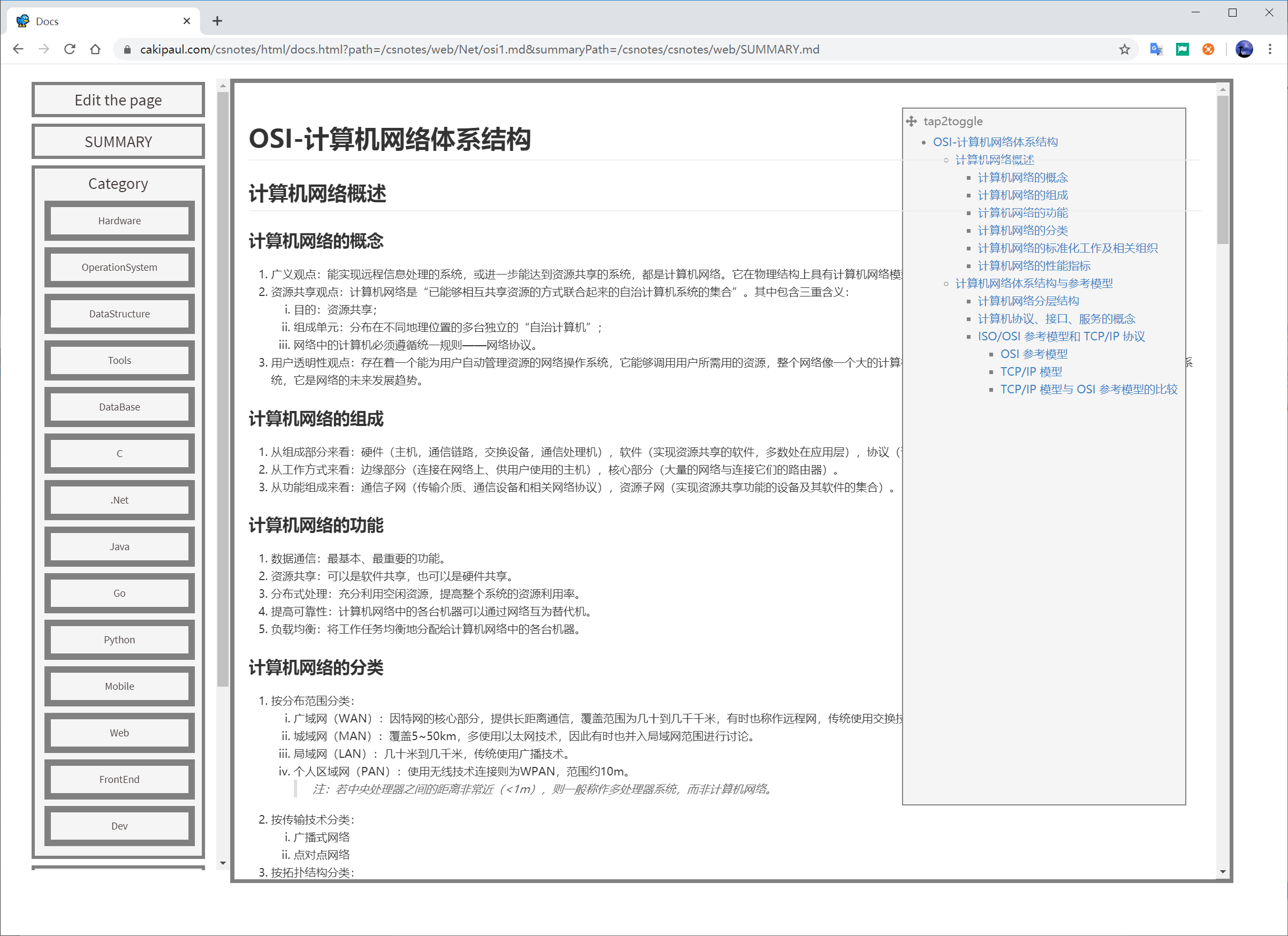Open the Dev category
1288x936 pixels.
click(x=119, y=826)
